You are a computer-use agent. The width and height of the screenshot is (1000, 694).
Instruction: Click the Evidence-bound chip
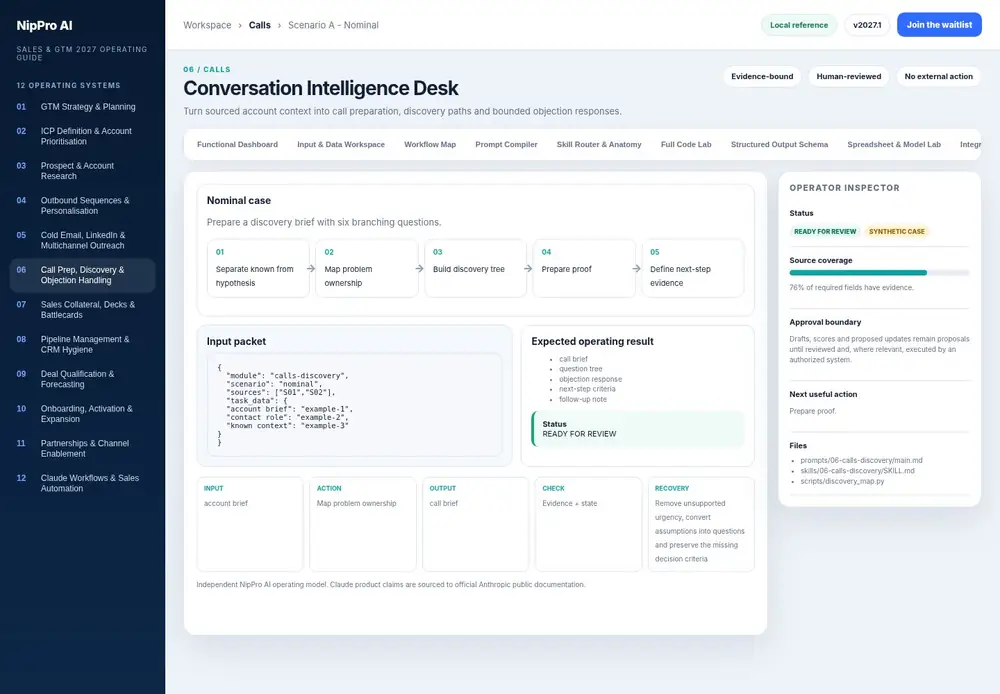tap(762, 77)
